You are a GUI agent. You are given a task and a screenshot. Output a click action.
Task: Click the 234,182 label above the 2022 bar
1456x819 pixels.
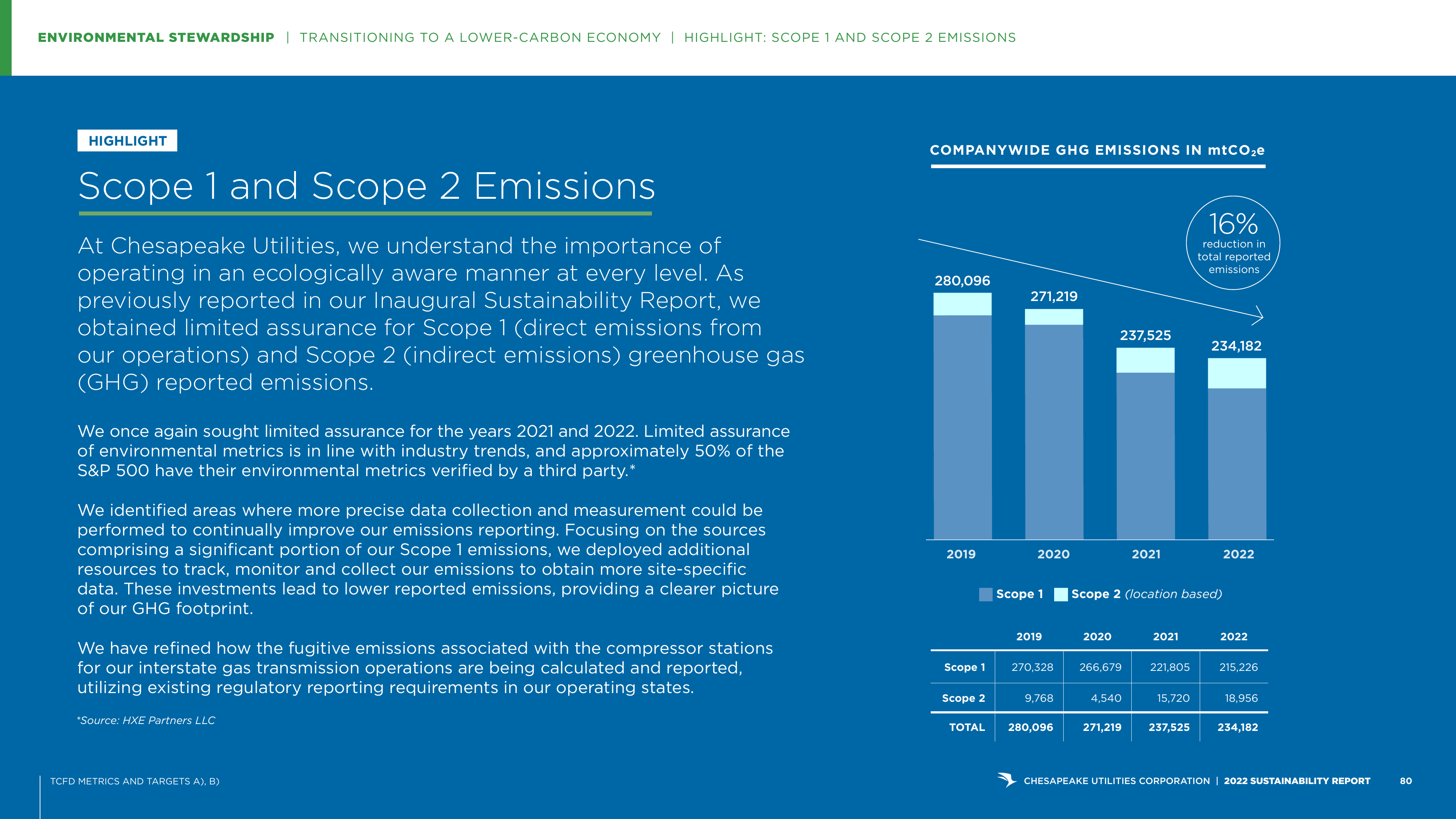tap(1236, 346)
